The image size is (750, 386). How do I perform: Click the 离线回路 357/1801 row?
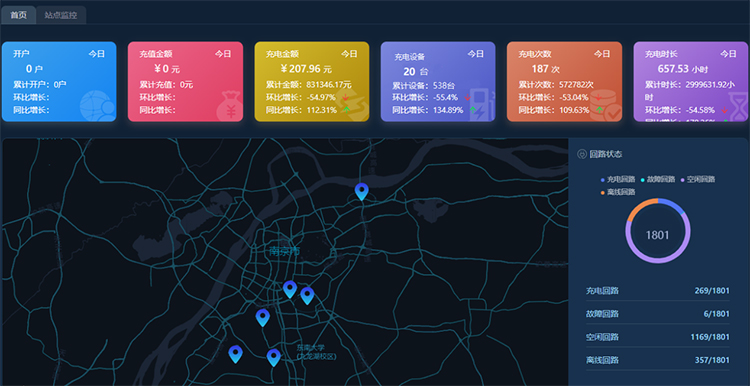(658, 360)
